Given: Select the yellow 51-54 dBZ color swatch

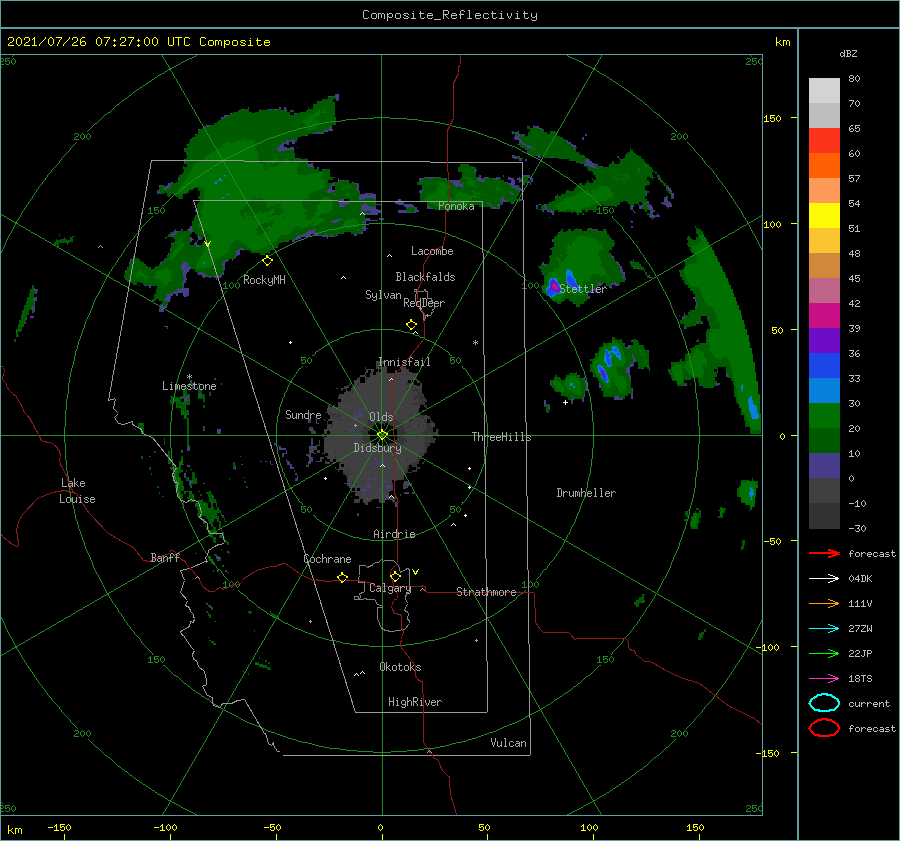Looking at the screenshot, I should (824, 215).
